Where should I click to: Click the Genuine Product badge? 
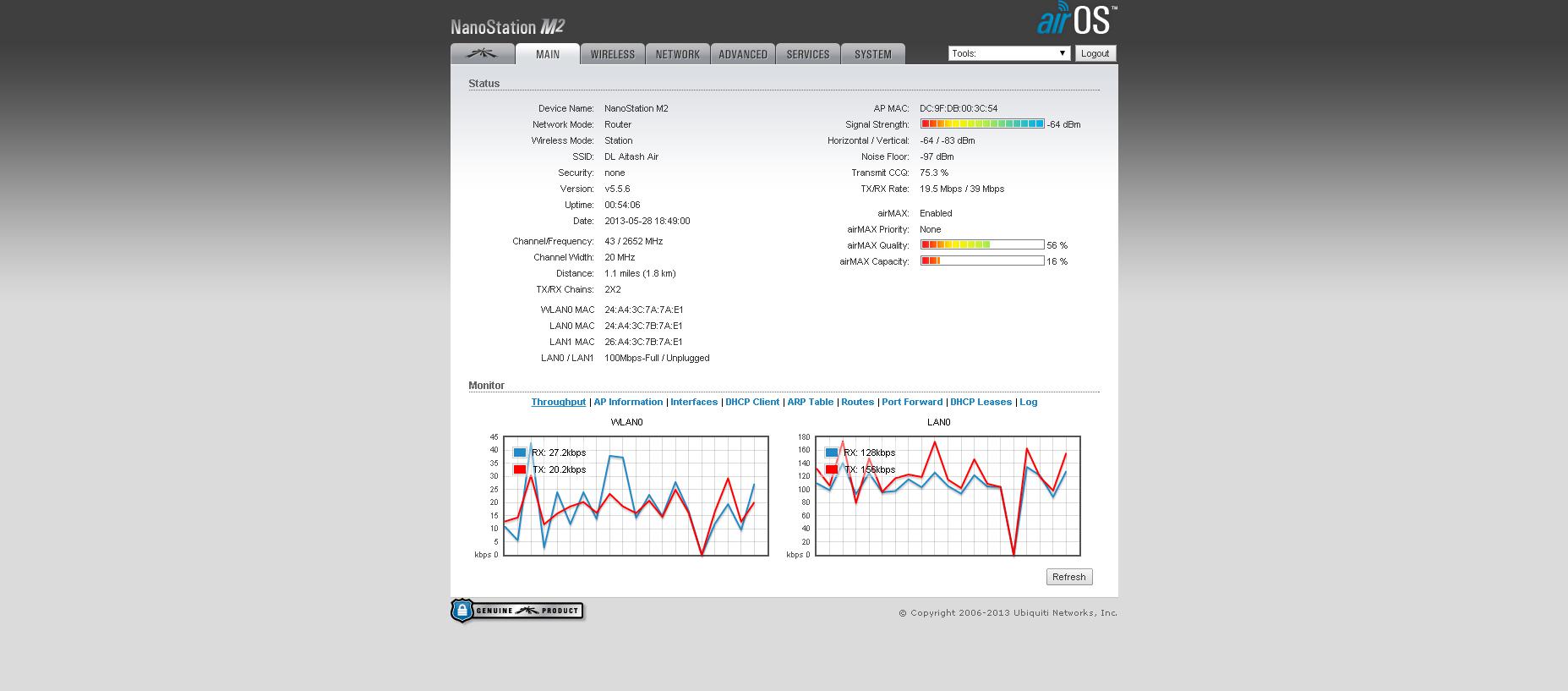517,611
